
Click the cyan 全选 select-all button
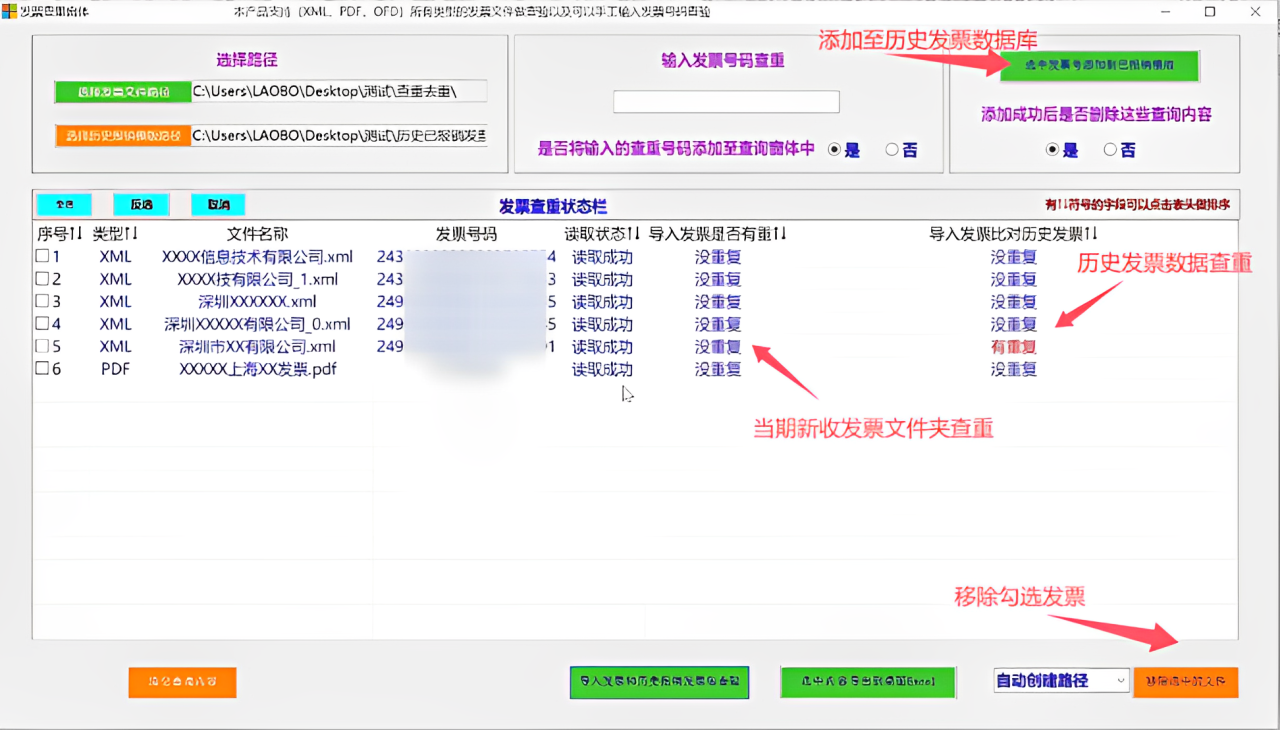pyautogui.click(x=64, y=204)
